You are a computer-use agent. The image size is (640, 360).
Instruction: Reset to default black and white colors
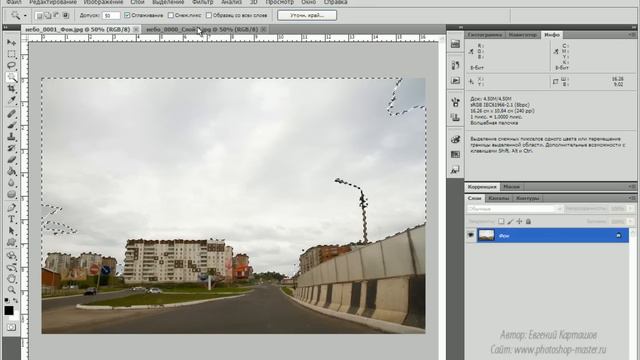point(7,300)
